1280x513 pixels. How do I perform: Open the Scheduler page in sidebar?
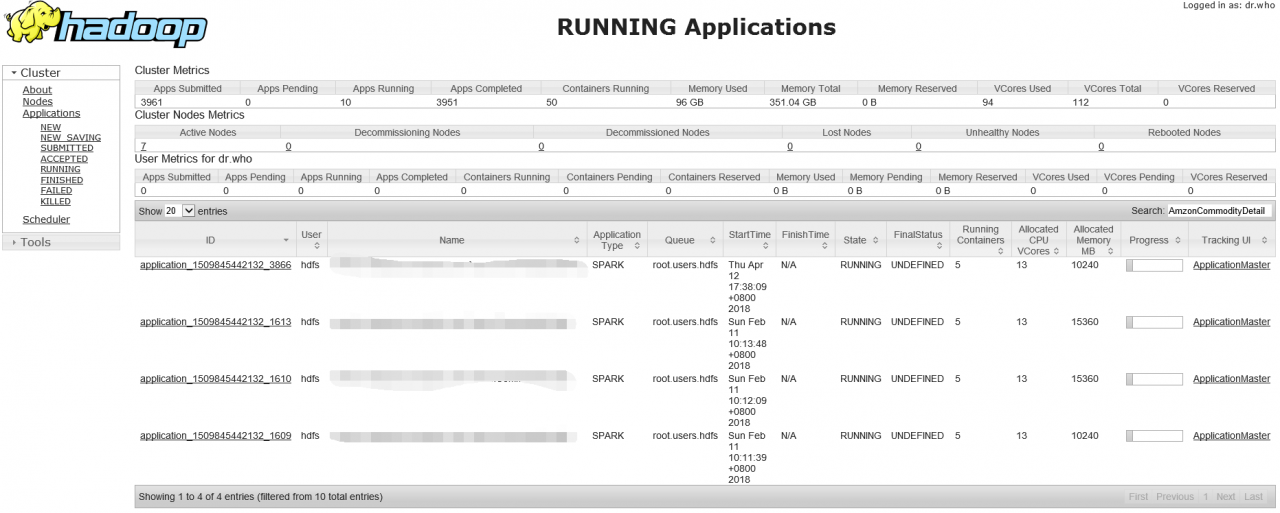[x=46, y=220]
